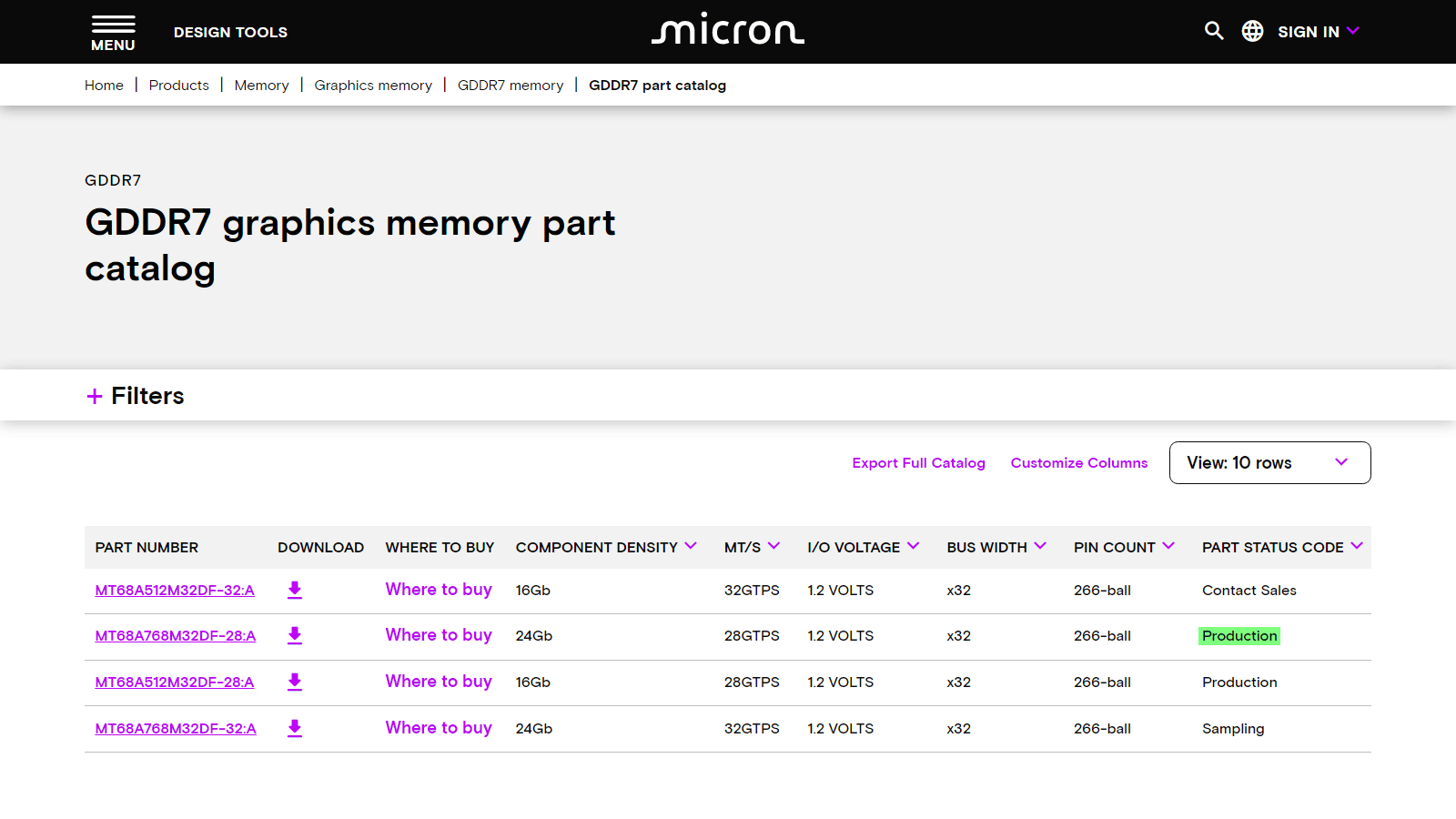1456x819 pixels.
Task: Click Export Full Catalog link
Action: pyautogui.click(x=918, y=463)
